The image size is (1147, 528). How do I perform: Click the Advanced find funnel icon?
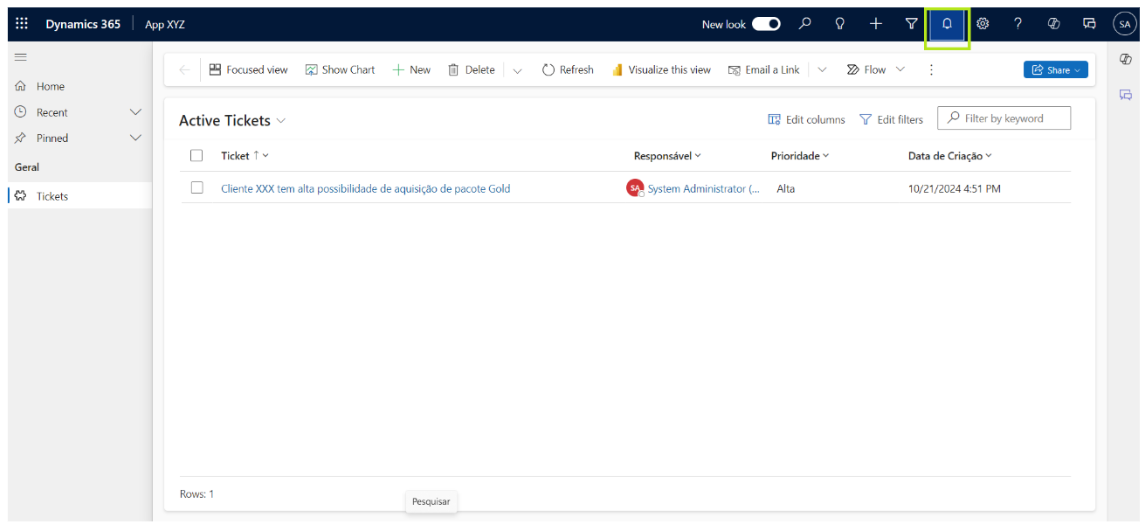(911, 24)
